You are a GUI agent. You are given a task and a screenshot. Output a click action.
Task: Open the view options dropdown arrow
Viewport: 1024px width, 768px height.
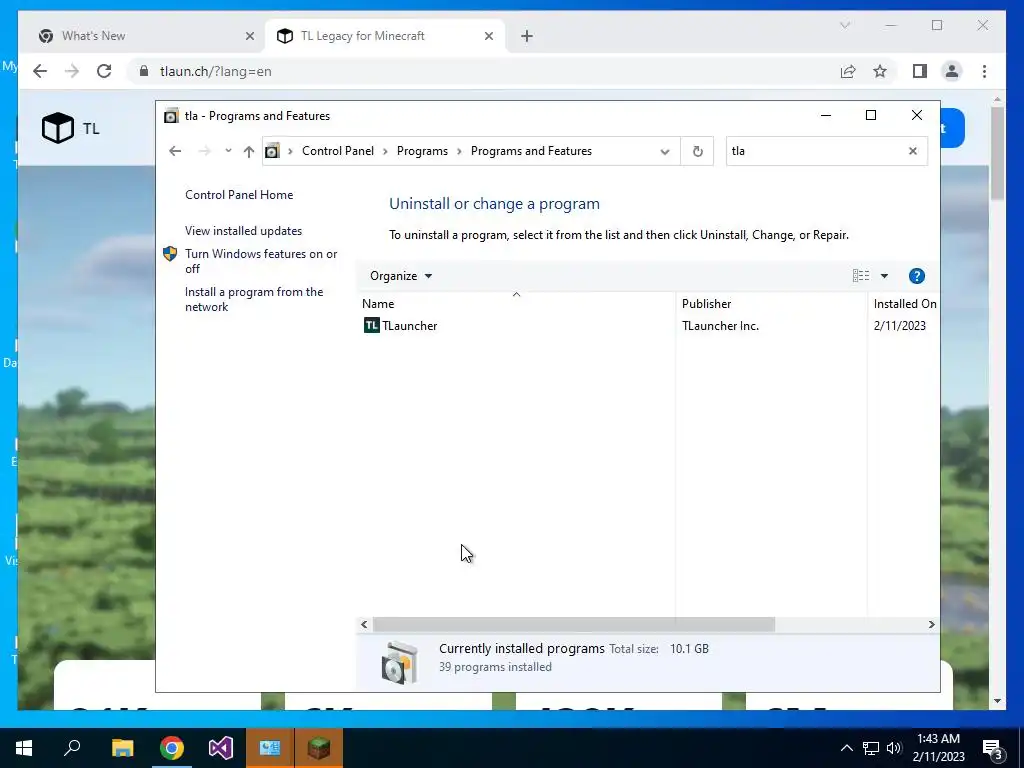point(884,276)
